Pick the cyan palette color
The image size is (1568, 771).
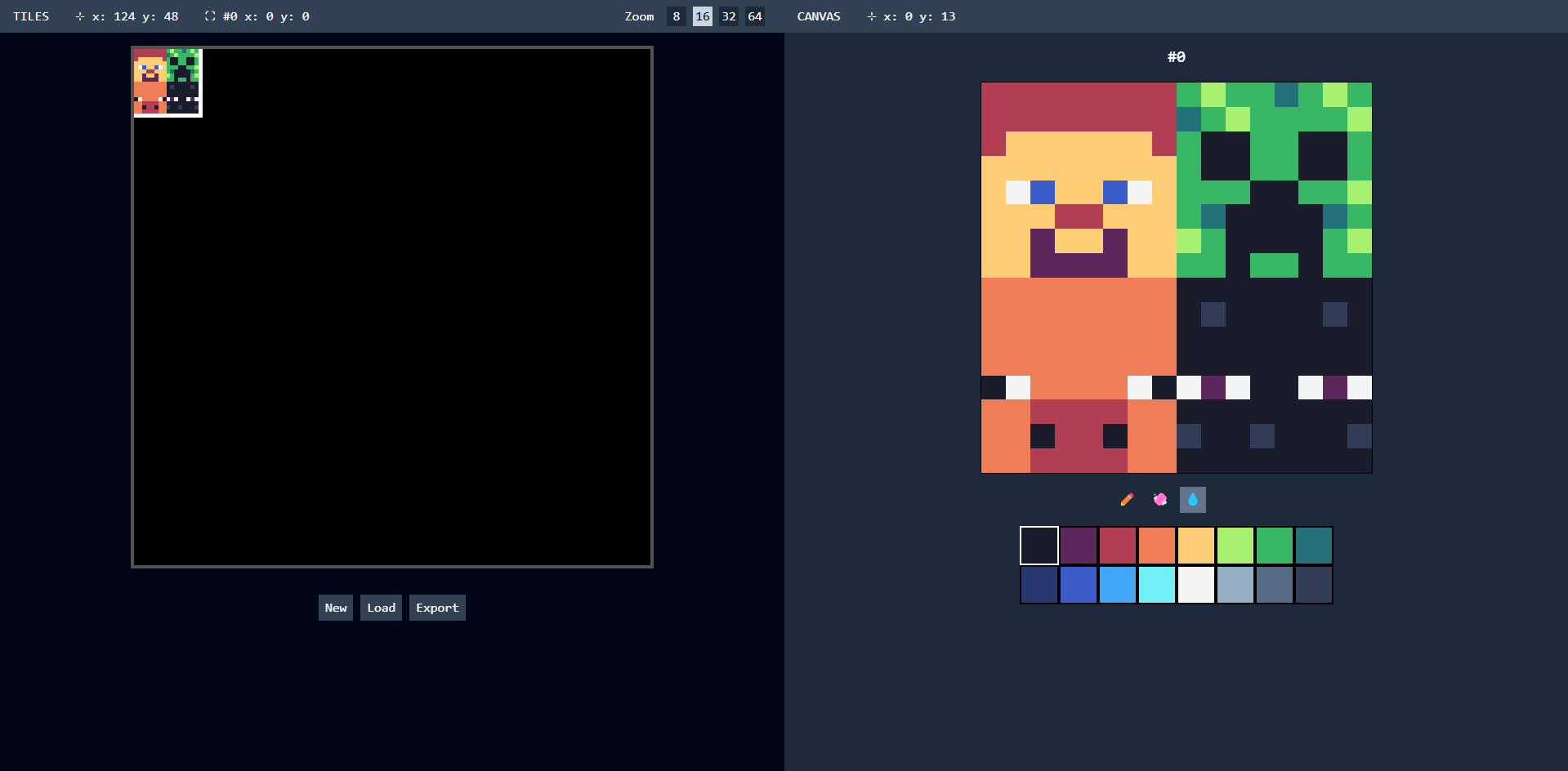tap(1157, 585)
